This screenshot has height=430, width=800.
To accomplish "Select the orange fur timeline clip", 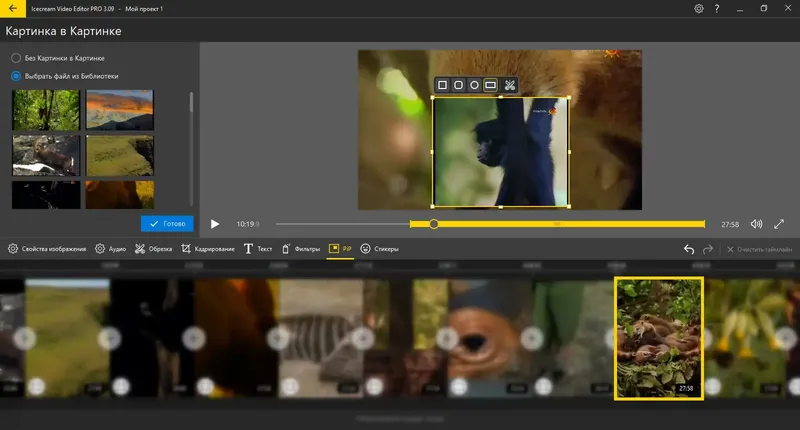I will (x=236, y=338).
